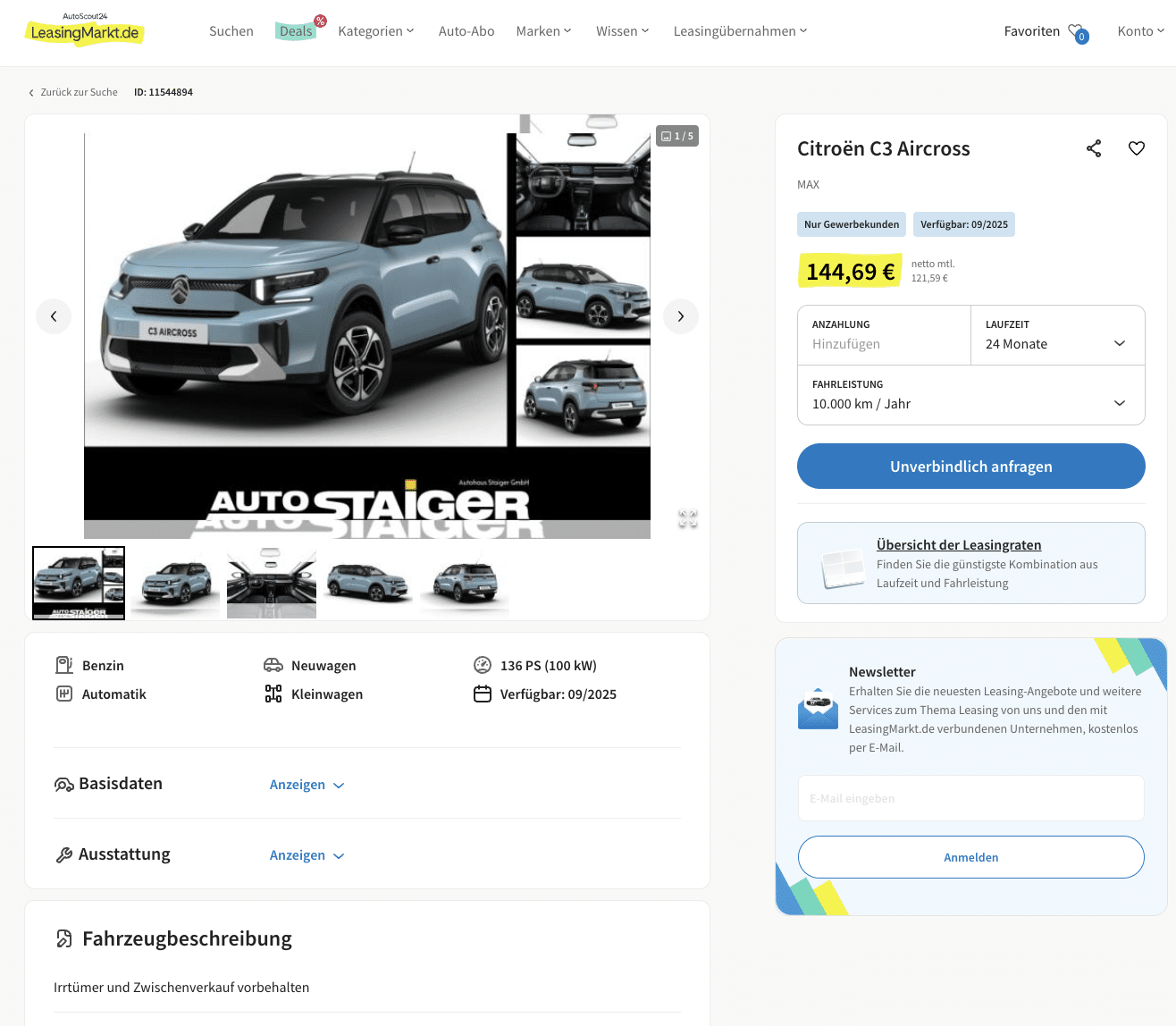Image resolution: width=1176 pixels, height=1026 pixels.
Task: Expand the Marken menu
Action: pyautogui.click(x=544, y=31)
